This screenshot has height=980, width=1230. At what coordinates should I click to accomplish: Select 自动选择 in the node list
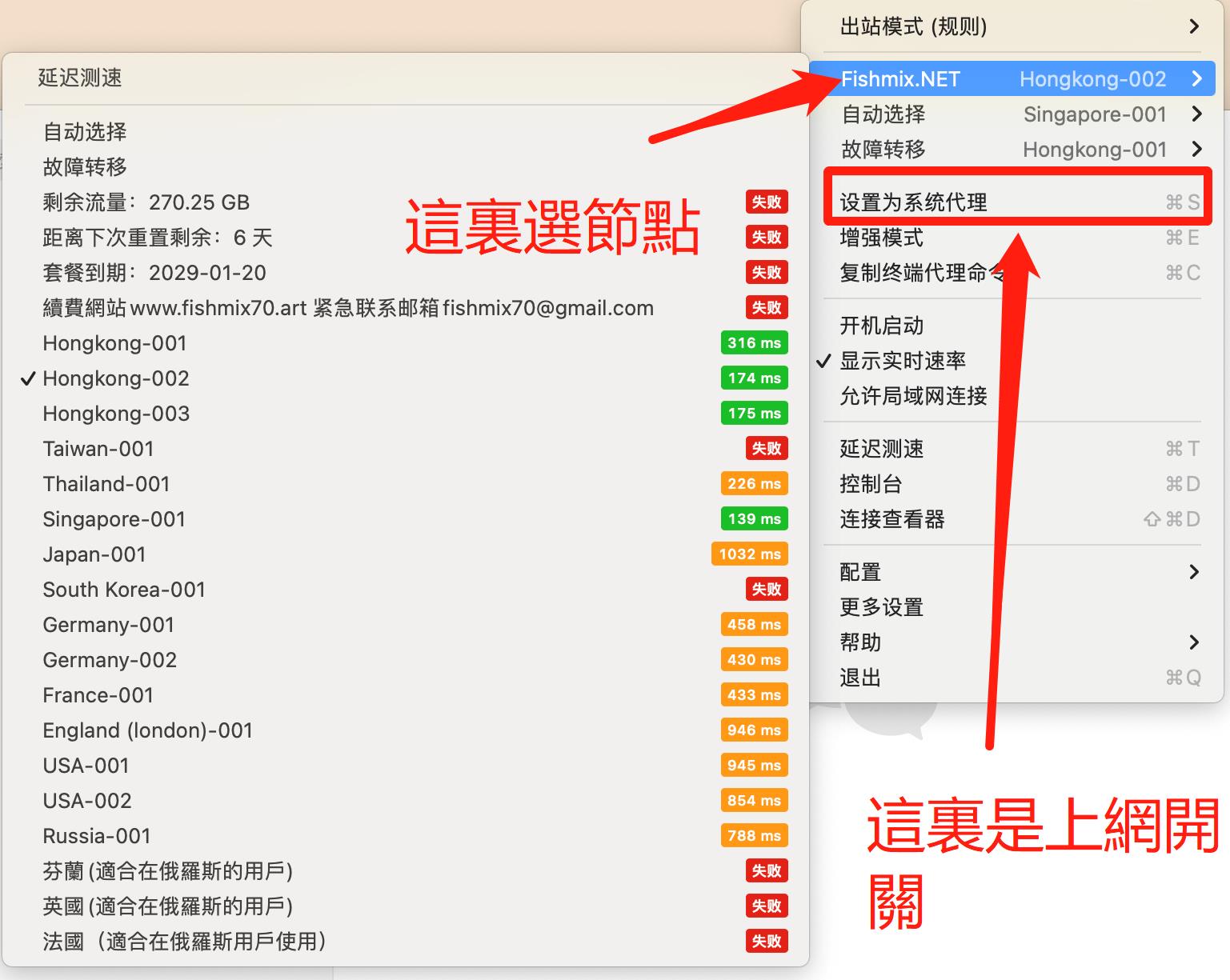click(405, 132)
